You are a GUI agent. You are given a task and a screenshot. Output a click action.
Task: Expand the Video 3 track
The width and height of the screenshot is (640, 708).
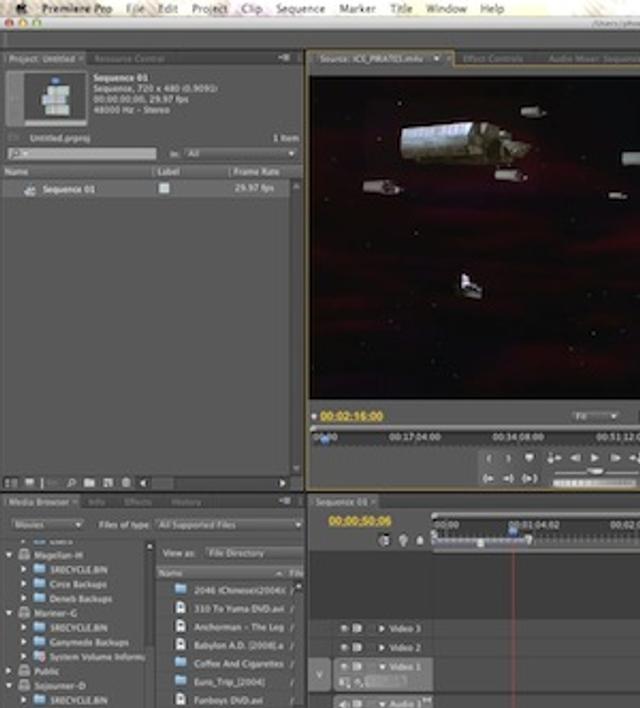pos(382,629)
